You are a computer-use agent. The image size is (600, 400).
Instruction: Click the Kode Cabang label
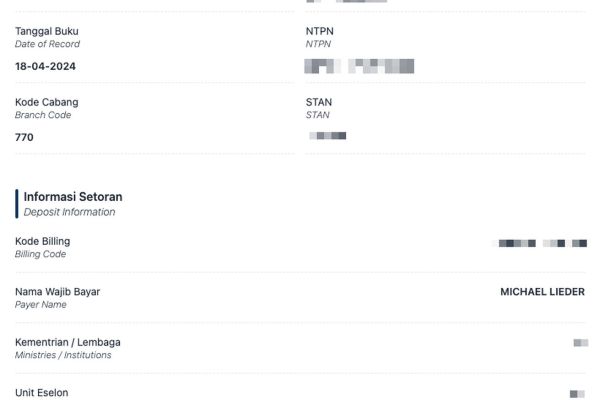pyautogui.click(x=46, y=102)
